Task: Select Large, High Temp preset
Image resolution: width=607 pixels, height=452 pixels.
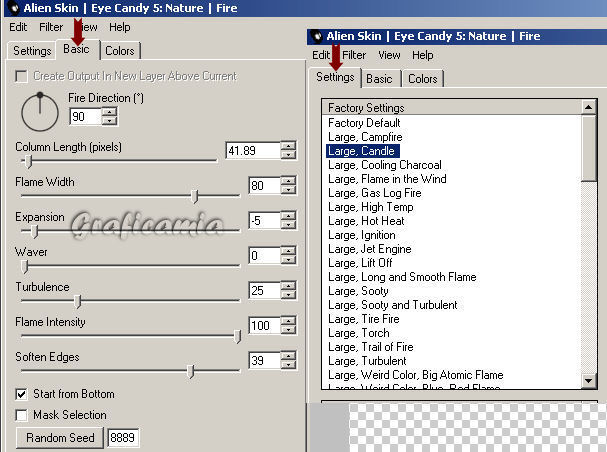Action: pyautogui.click(x=370, y=207)
